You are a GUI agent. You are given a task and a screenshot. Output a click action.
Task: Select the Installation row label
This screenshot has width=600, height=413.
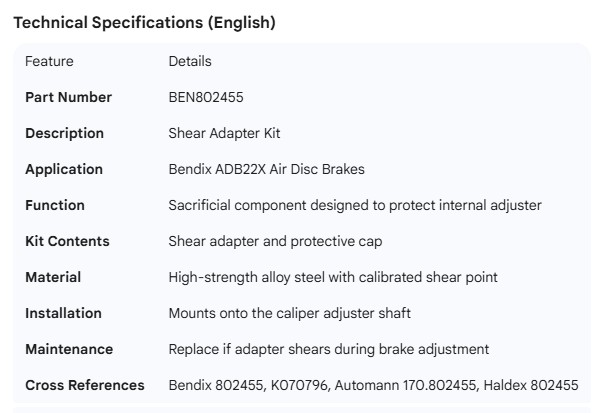click(x=63, y=313)
